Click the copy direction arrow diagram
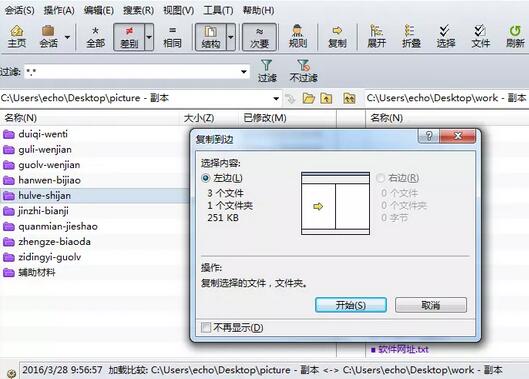The height and width of the screenshot is (379, 529). 335,203
